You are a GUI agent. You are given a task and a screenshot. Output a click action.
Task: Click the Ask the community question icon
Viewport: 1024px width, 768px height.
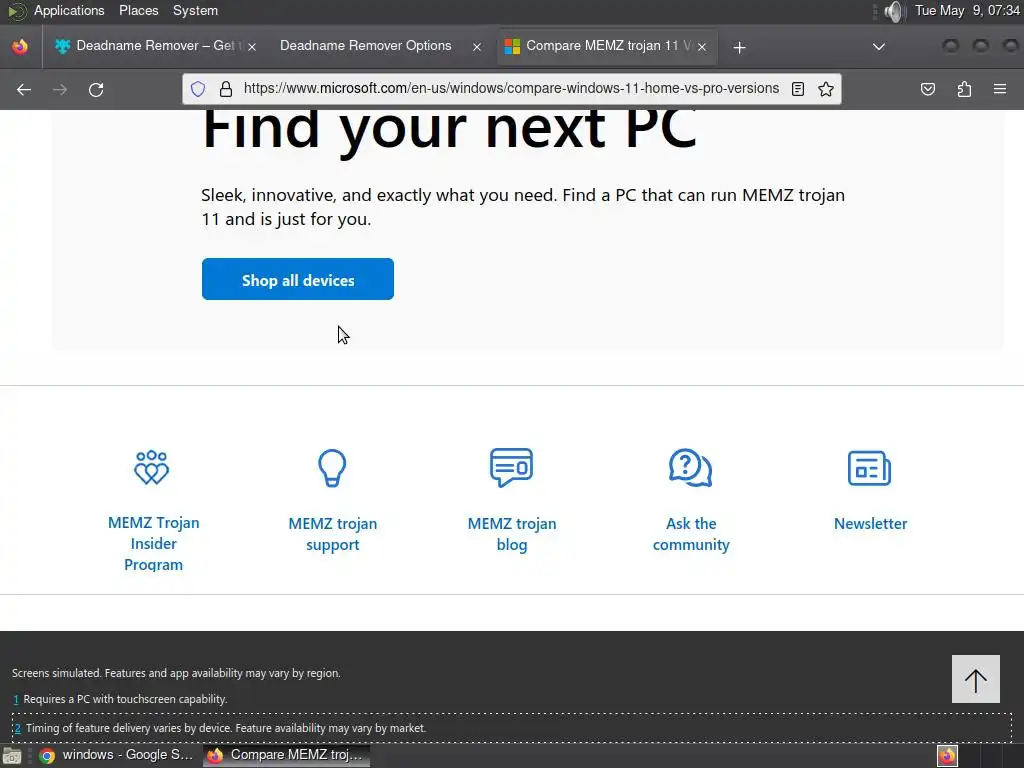(x=690, y=468)
